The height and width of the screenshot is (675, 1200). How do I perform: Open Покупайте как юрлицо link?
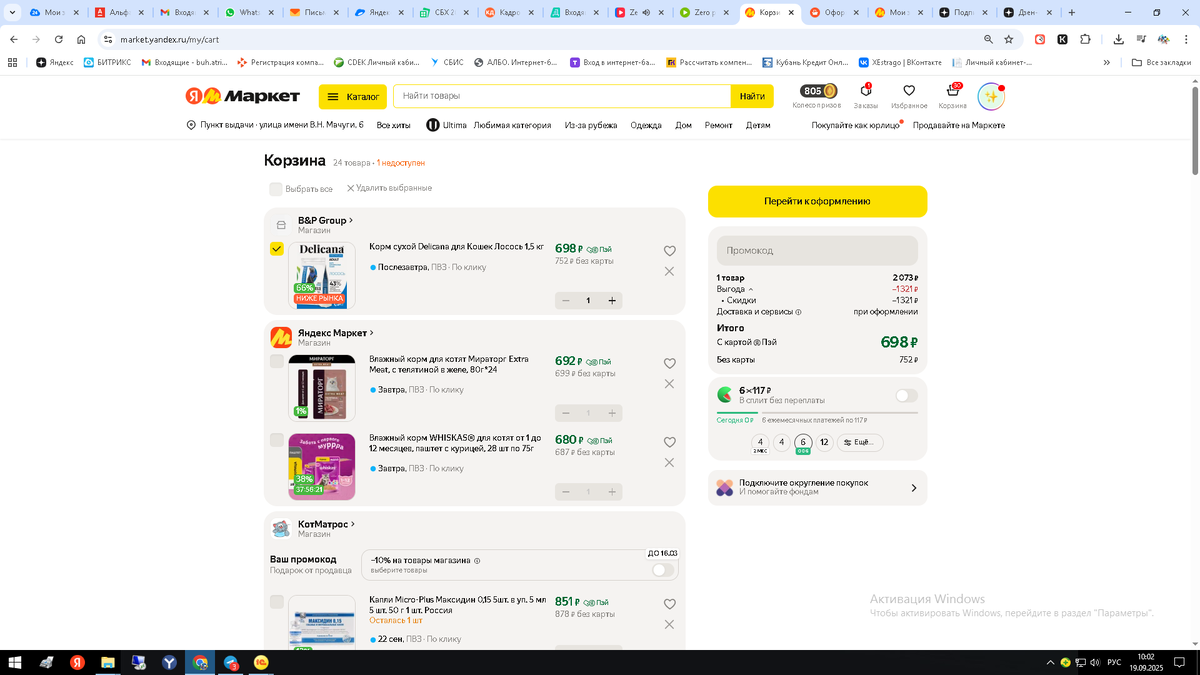tap(855, 125)
